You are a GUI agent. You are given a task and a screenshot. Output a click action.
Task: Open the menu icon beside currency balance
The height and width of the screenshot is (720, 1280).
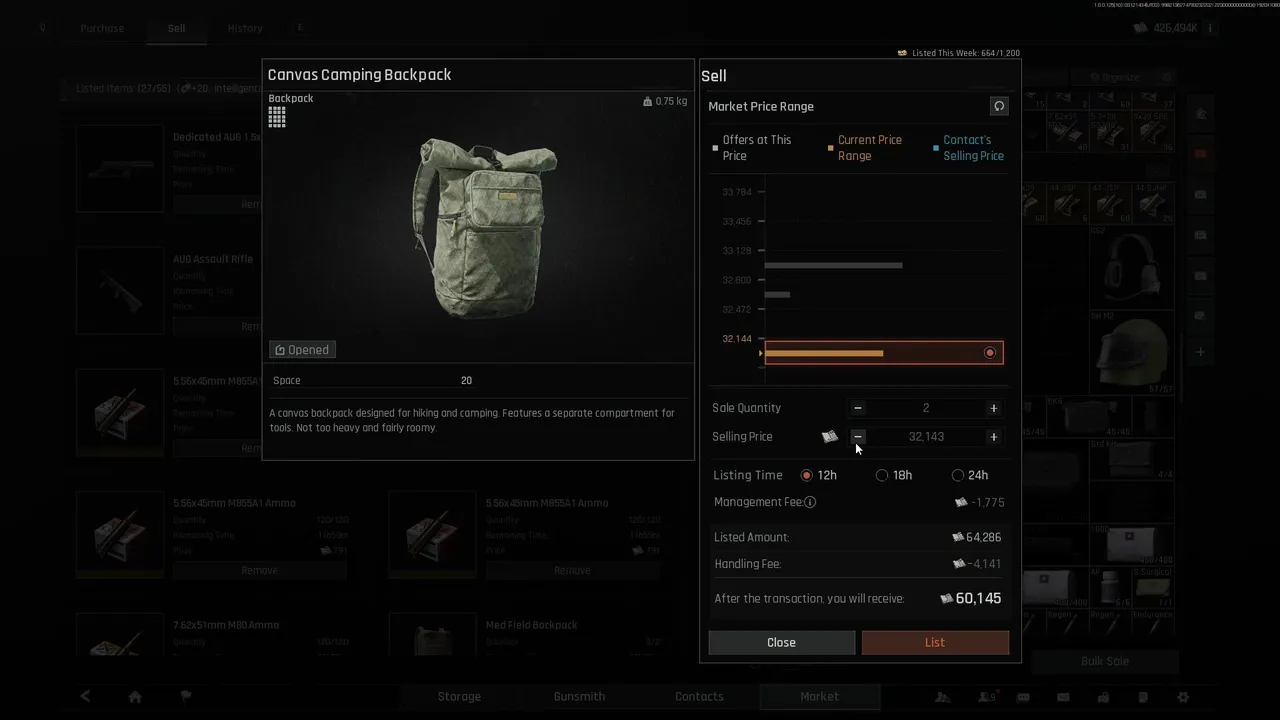point(1210,28)
